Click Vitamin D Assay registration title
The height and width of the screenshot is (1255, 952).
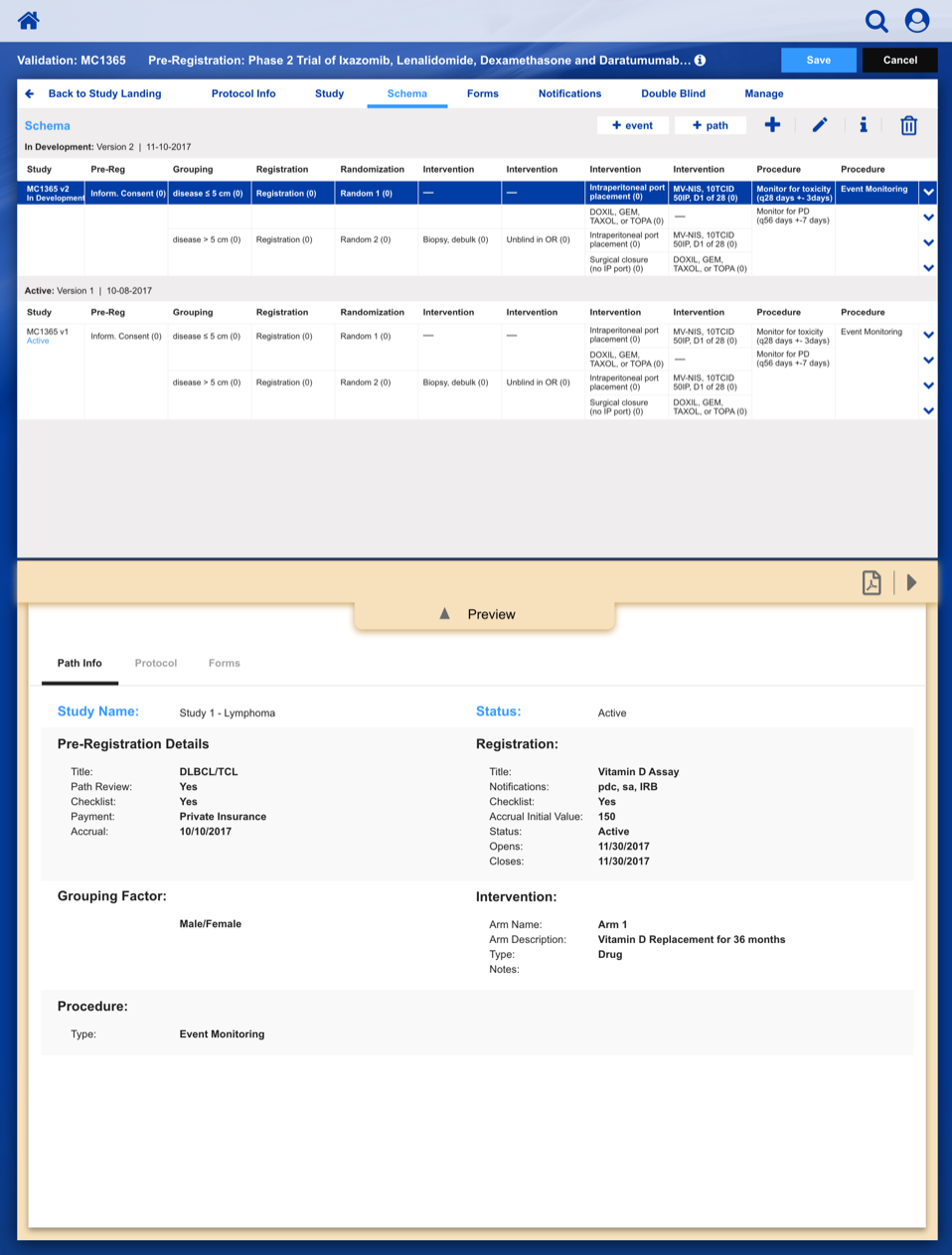tap(638, 772)
